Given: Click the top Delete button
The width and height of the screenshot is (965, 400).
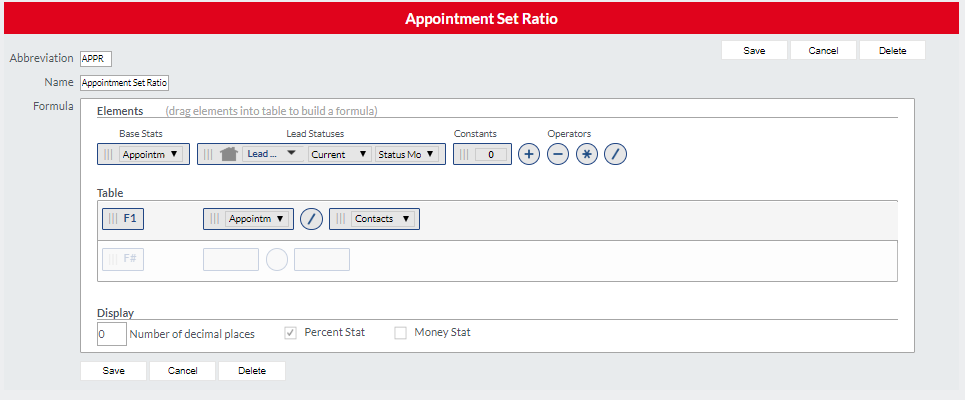Looking at the screenshot, I should 892,50.
